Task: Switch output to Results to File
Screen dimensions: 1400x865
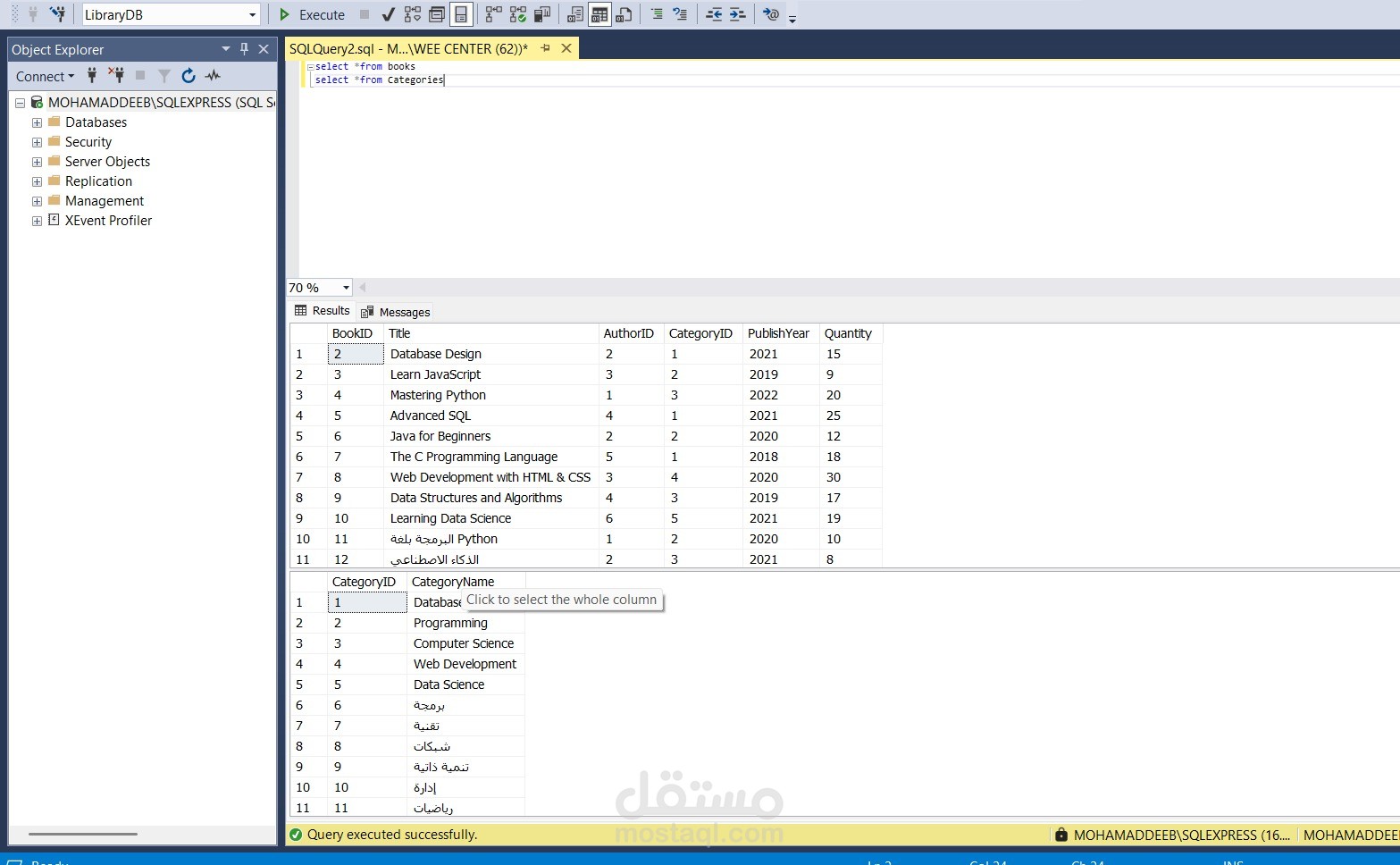Action: click(624, 14)
